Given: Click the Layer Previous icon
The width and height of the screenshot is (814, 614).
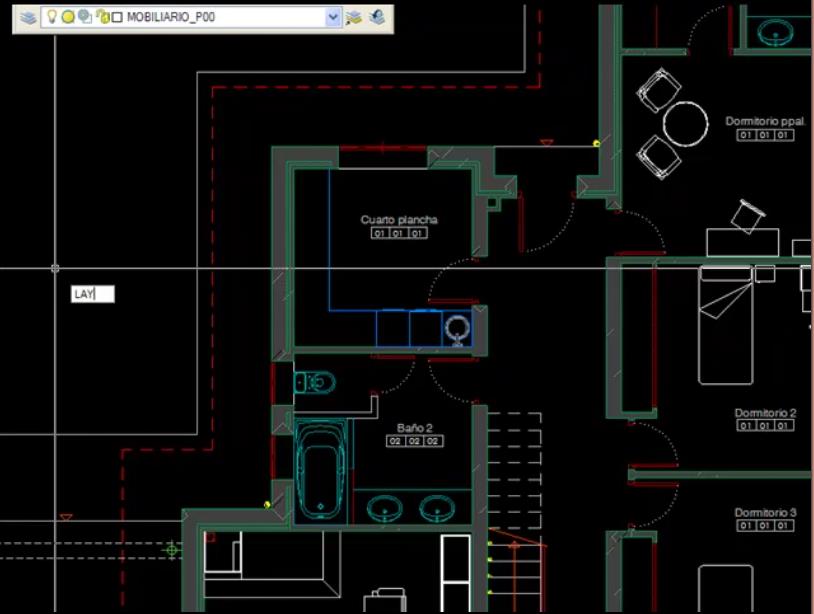Looking at the screenshot, I should 377,18.
